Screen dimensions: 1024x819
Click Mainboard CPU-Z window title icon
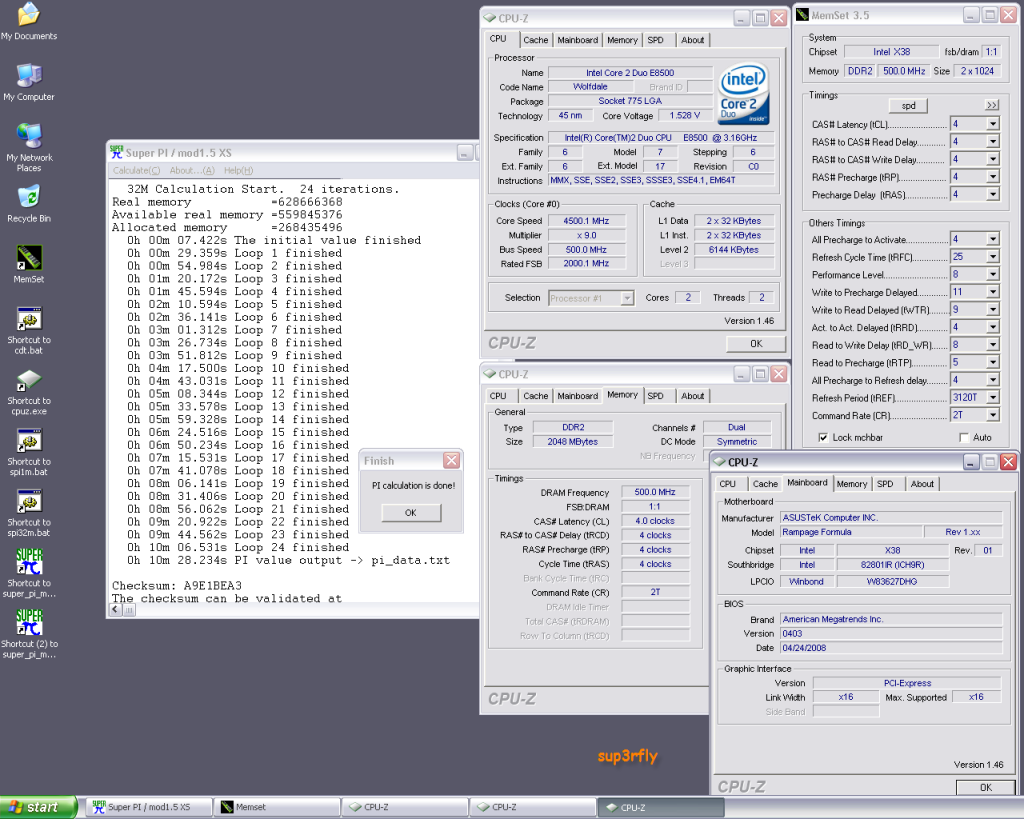(720, 462)
